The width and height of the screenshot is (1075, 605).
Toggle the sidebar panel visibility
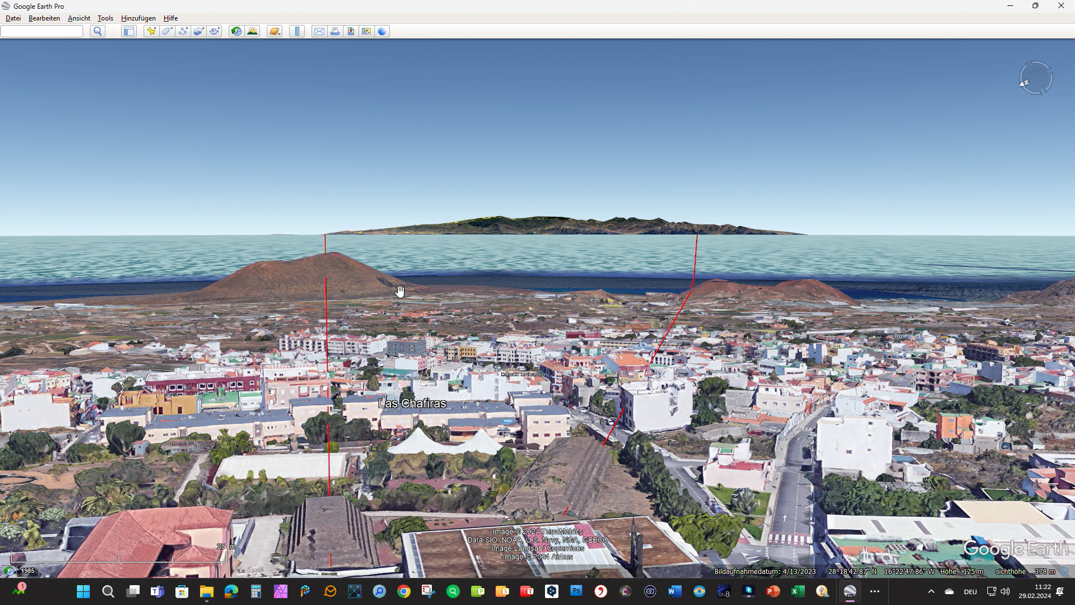coord(129,32)
